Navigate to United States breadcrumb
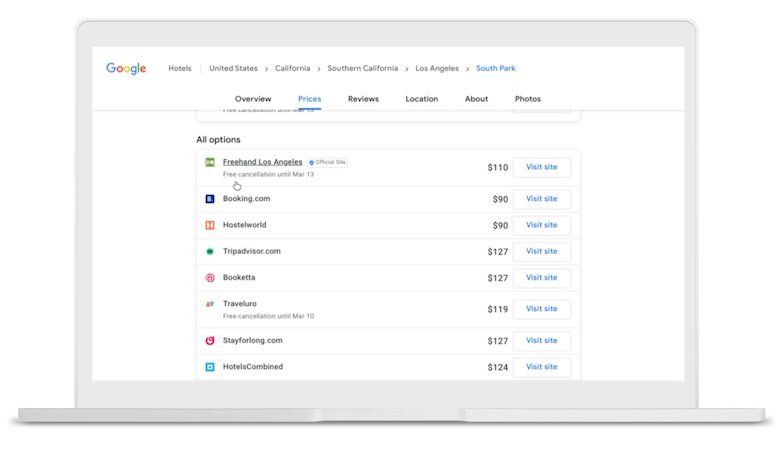This screenshot has height=450, width=780. (233, 68)
